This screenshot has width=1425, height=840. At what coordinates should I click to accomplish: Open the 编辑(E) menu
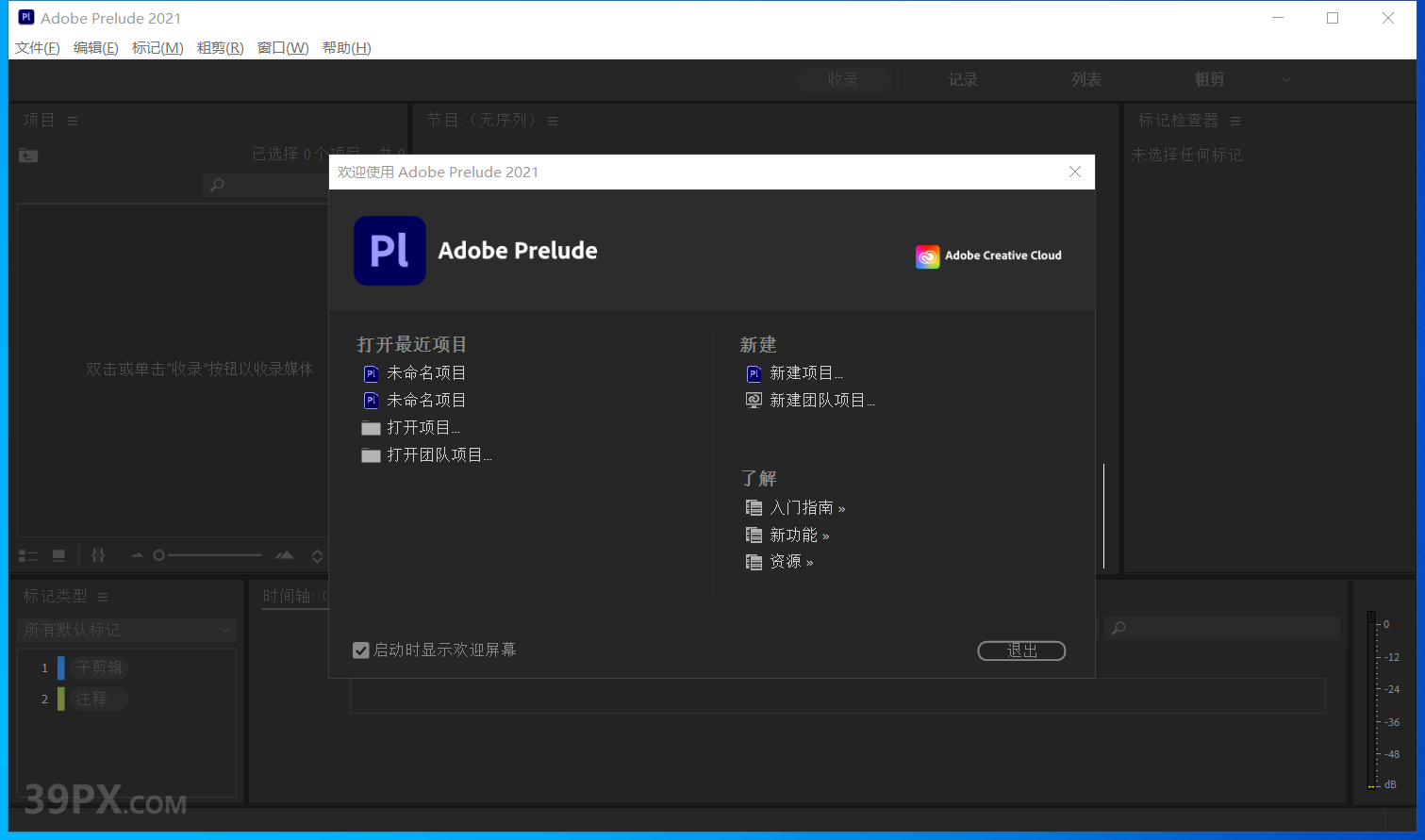96,48
